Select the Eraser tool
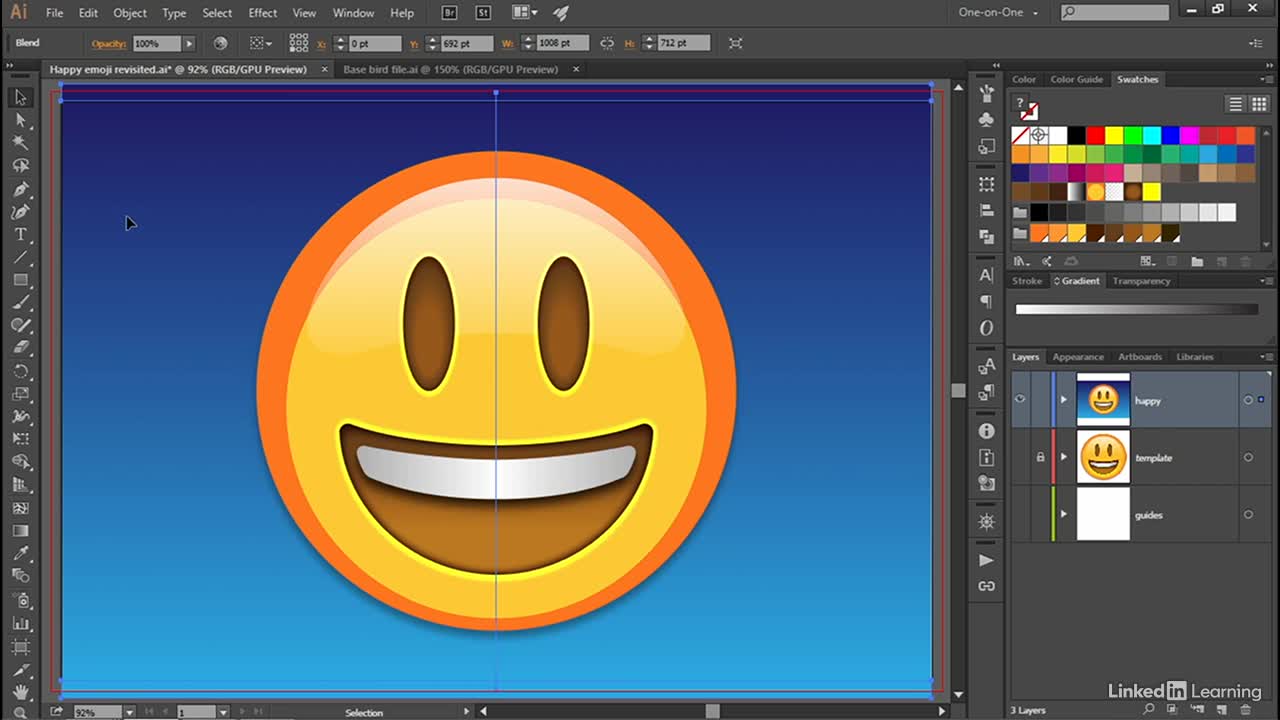The width and height of the screenshot is (1280, 720). [20, 348]
